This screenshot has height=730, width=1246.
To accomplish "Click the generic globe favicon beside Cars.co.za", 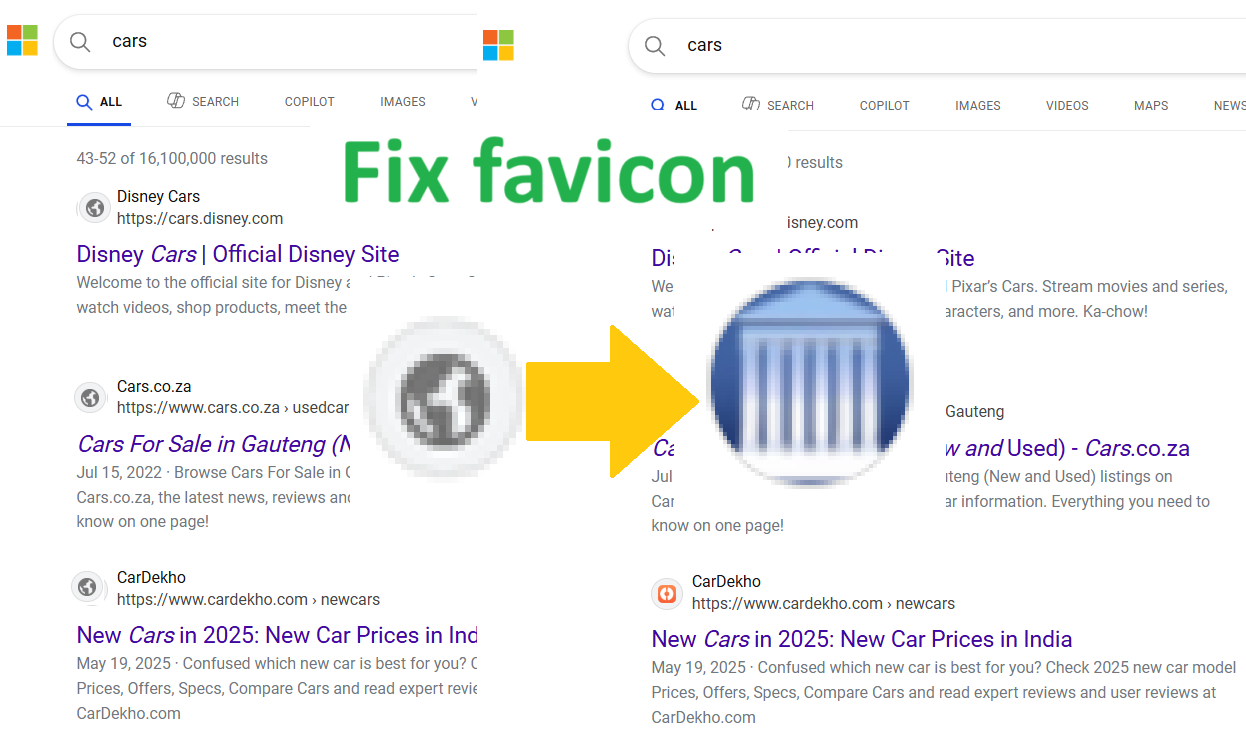I will coord(90,397).
